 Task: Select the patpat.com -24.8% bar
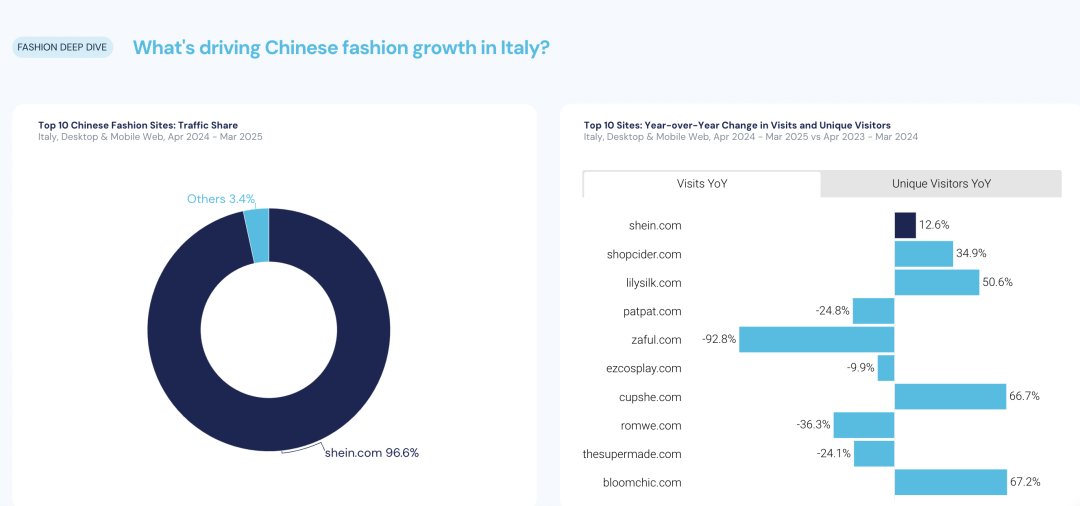pyautogui.click(x=873, y=311)
